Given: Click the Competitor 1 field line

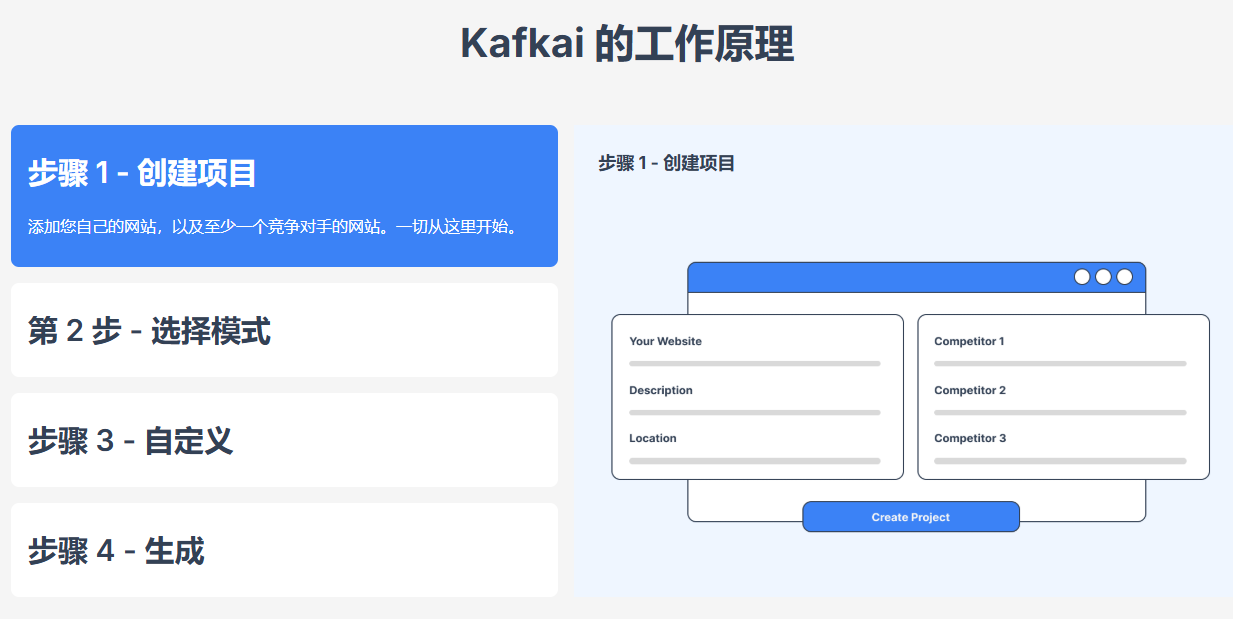Looking at the screenshot, I should [x=1060, y=364].
